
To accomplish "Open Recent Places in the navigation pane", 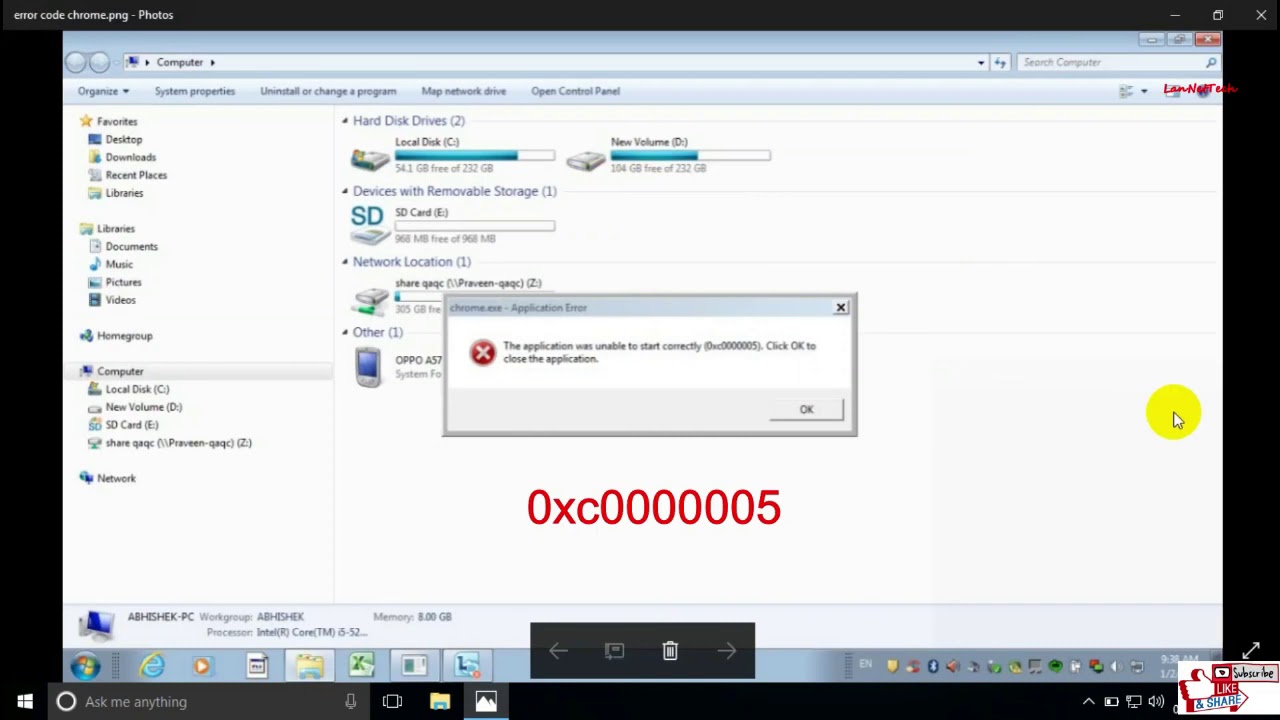I will pos(136,175).
